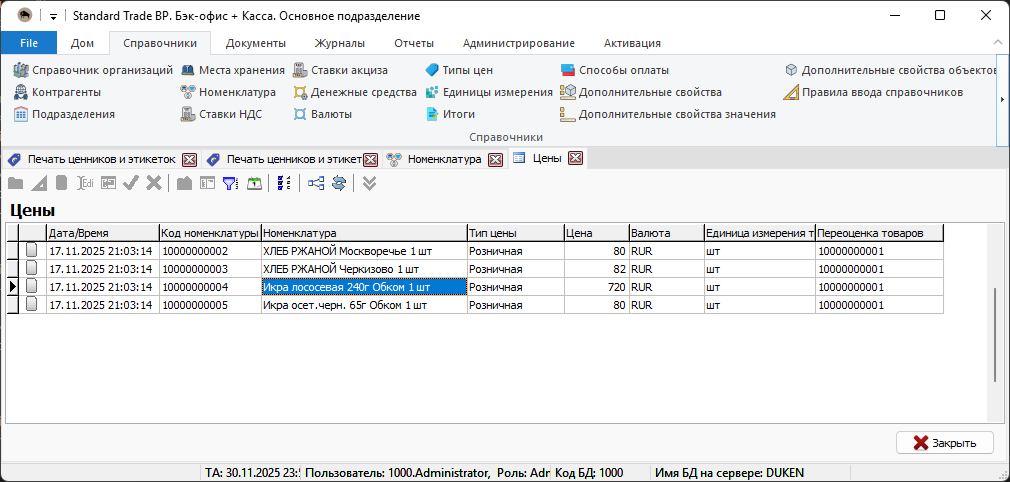Open the File menu
1010x482 pixels.
[29, 43]
